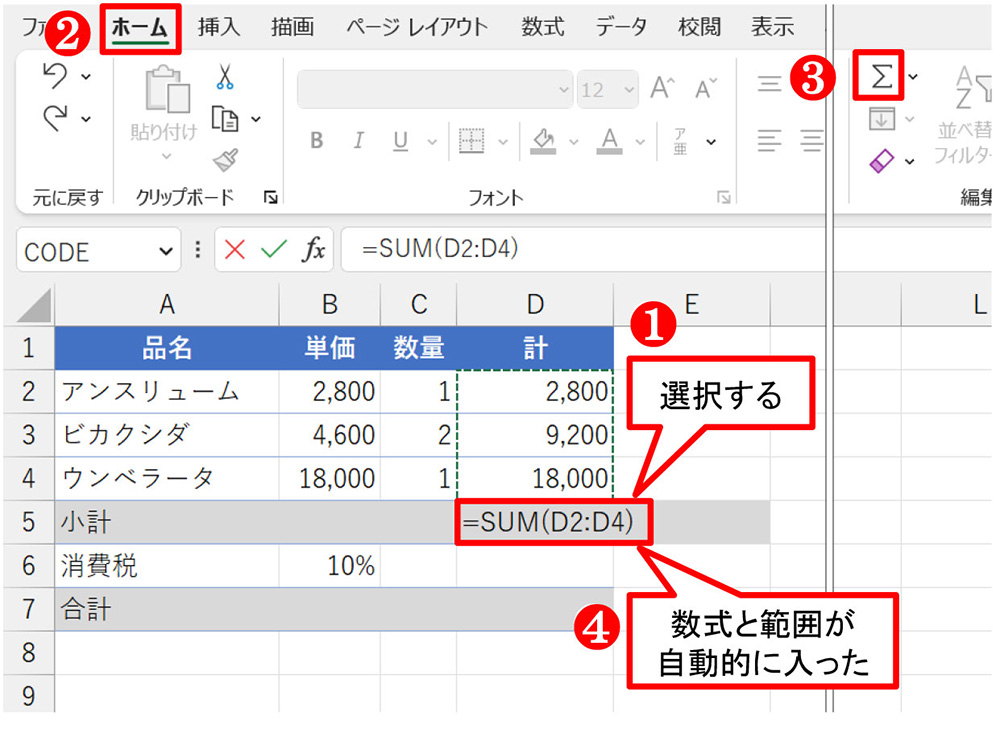Click the Clear eraser icon
The width and height of the screenshot is (1000, 729).
(881, 161)
